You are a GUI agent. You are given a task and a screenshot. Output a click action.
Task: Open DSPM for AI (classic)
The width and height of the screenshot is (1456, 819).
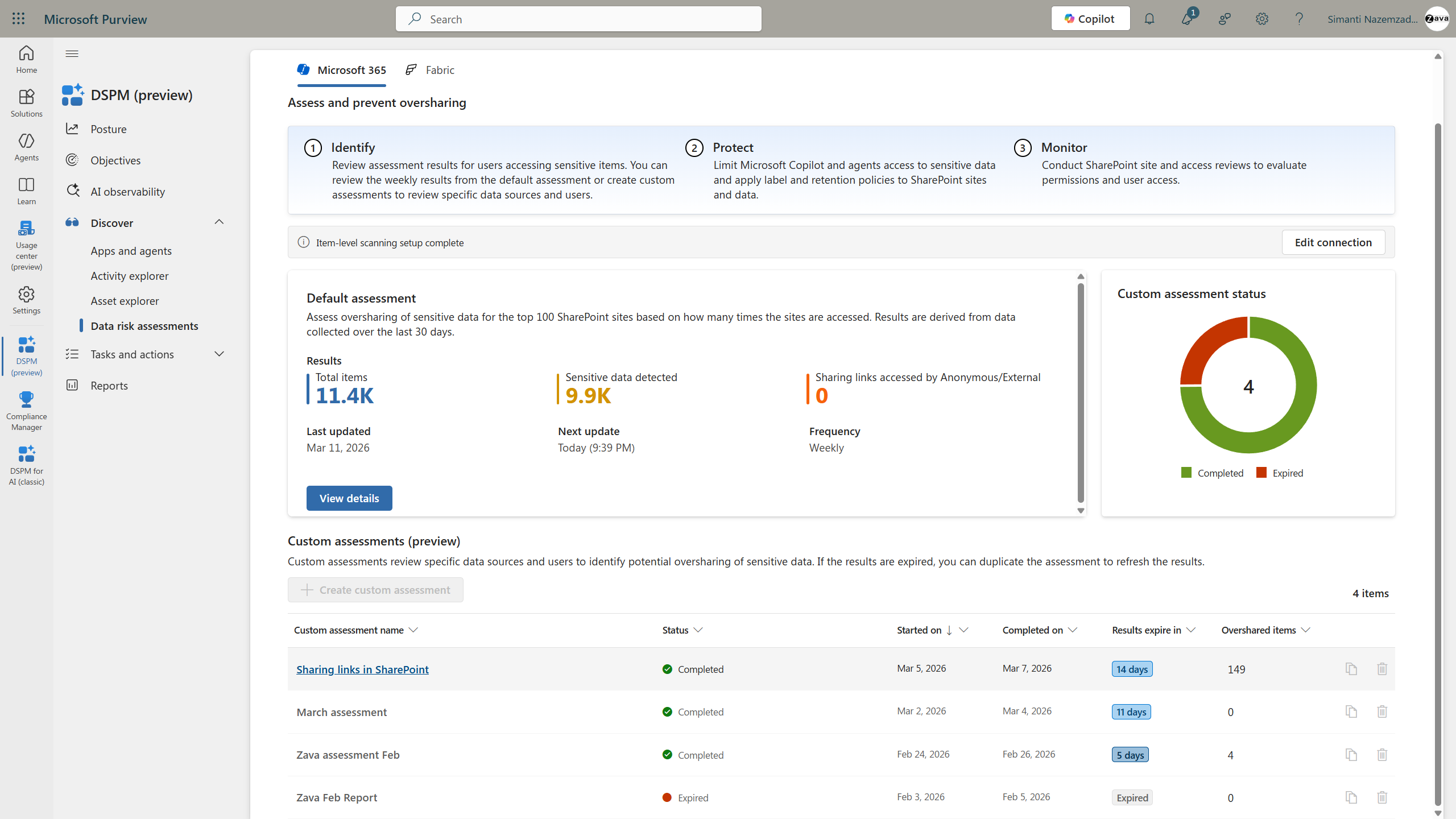(26, 465)
